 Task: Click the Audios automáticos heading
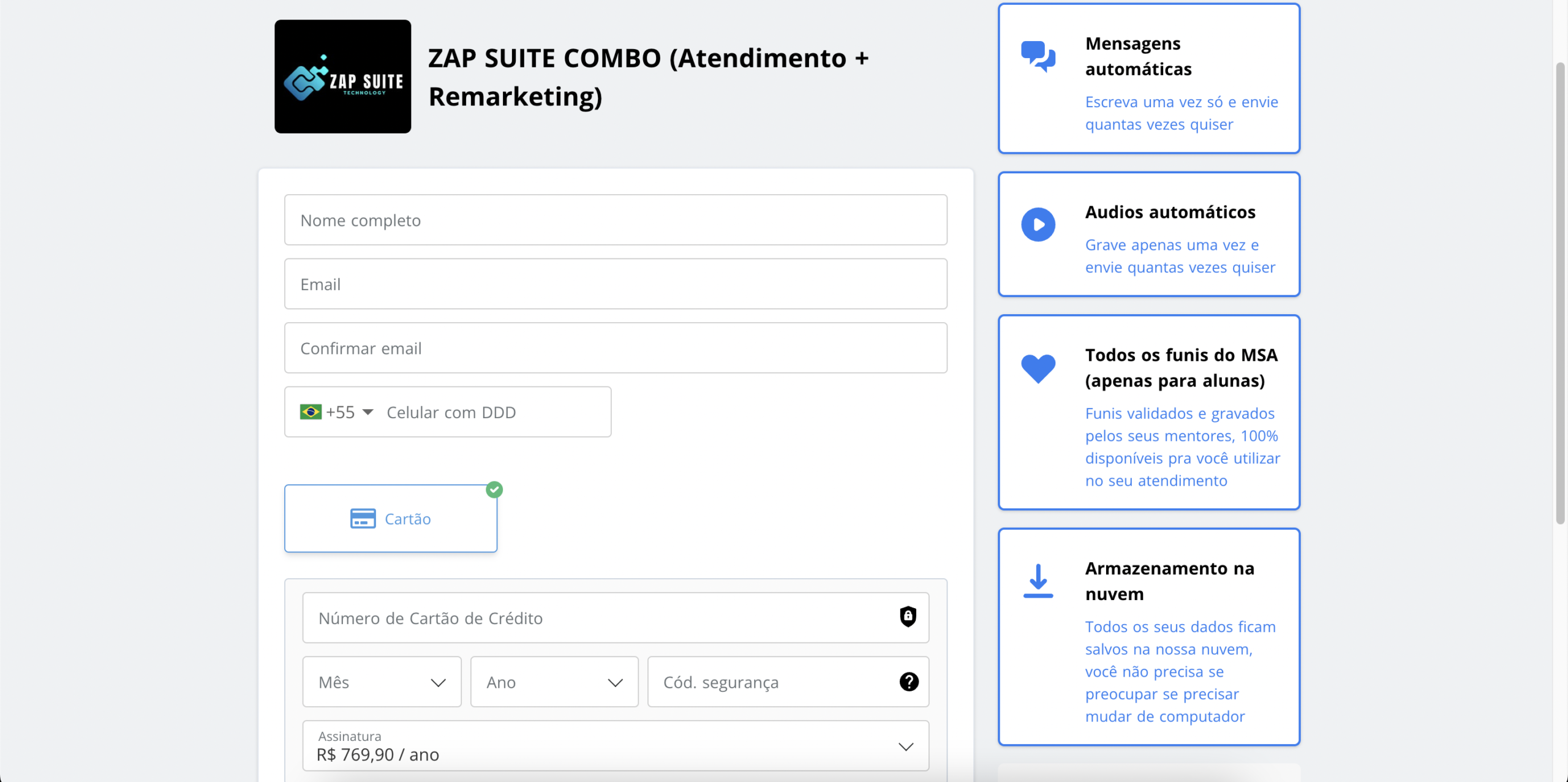click(1170, 212)
